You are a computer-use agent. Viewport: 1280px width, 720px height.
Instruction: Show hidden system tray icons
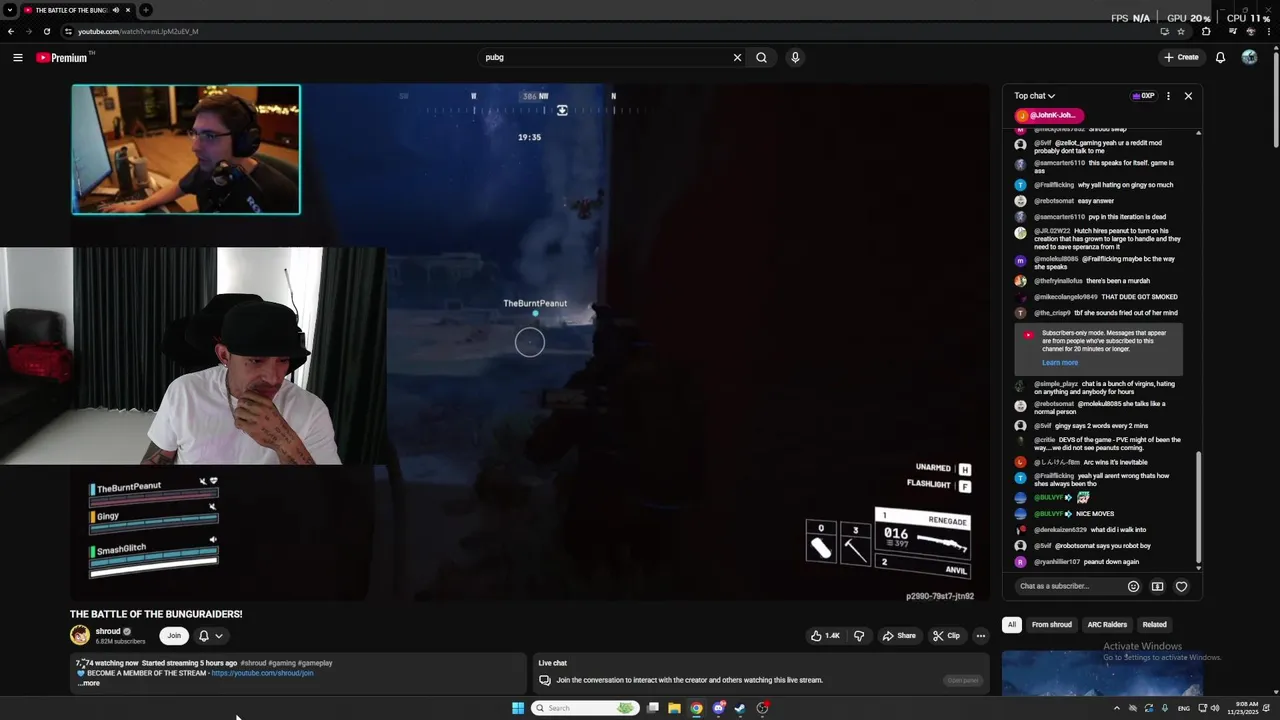click(x=1117, y=708)
